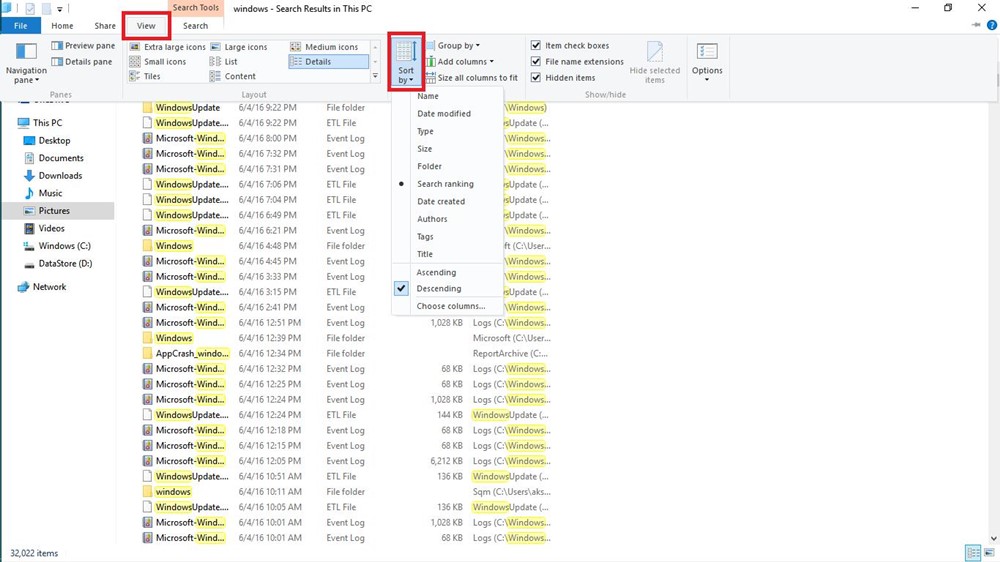Switch to Extra large icons layout
This screenshot has width=1000, height=562.
point(168,47)
